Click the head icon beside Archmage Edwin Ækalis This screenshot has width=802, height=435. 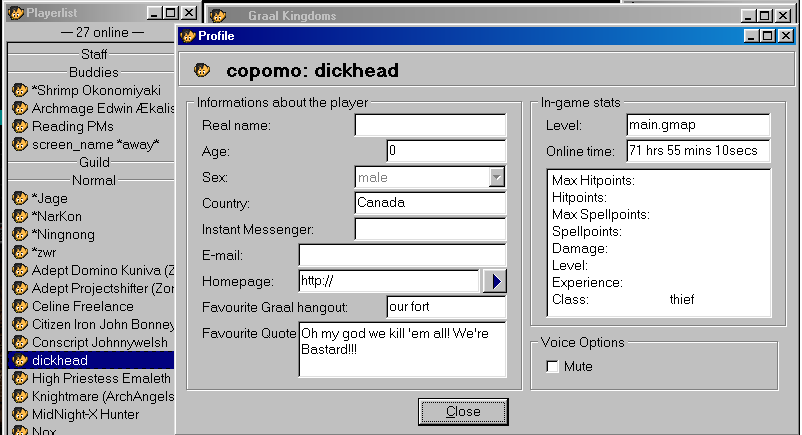pos(19,108)
